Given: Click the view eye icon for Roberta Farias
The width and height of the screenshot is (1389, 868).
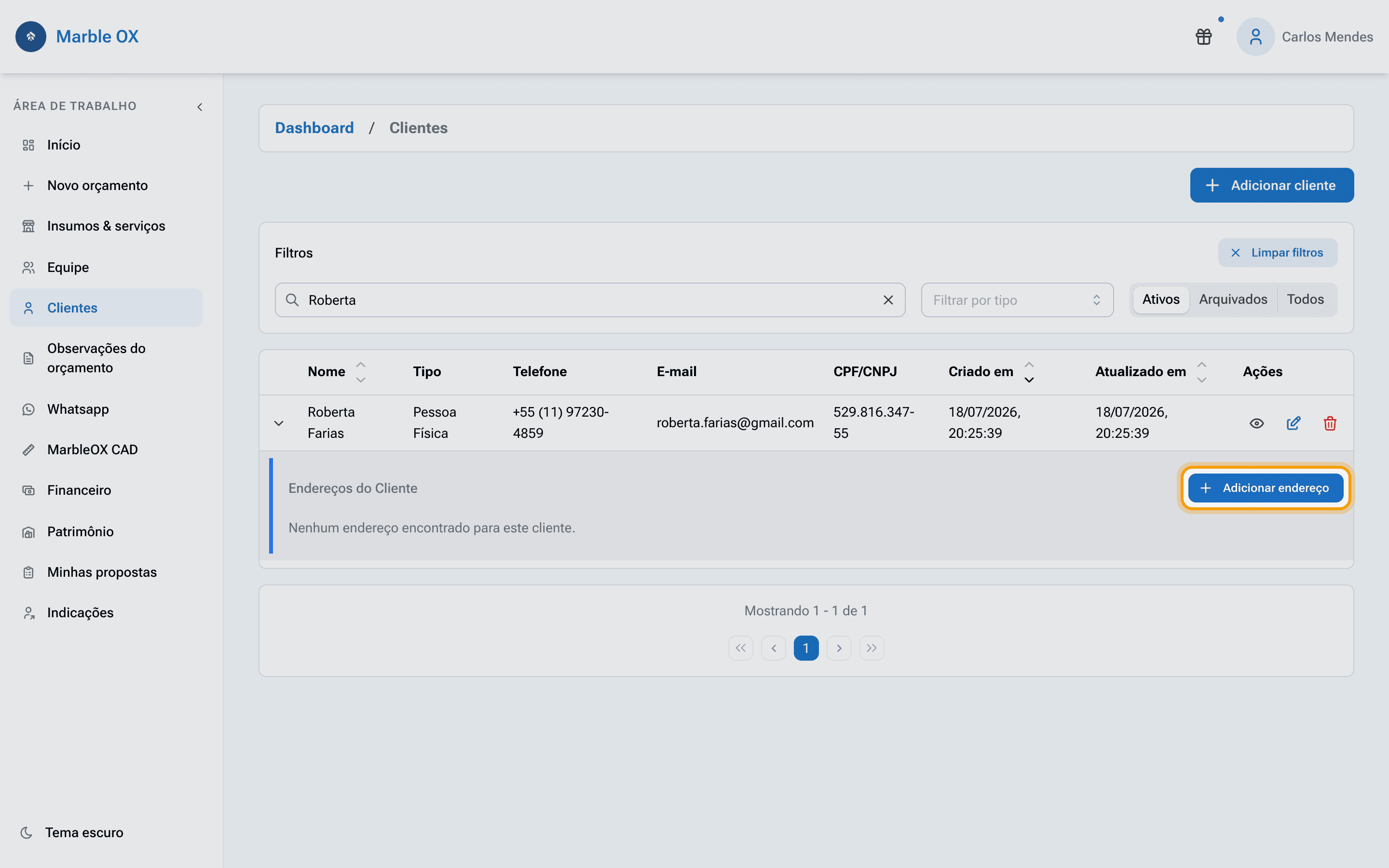Looking at the screenshot, I should 1256,423.
